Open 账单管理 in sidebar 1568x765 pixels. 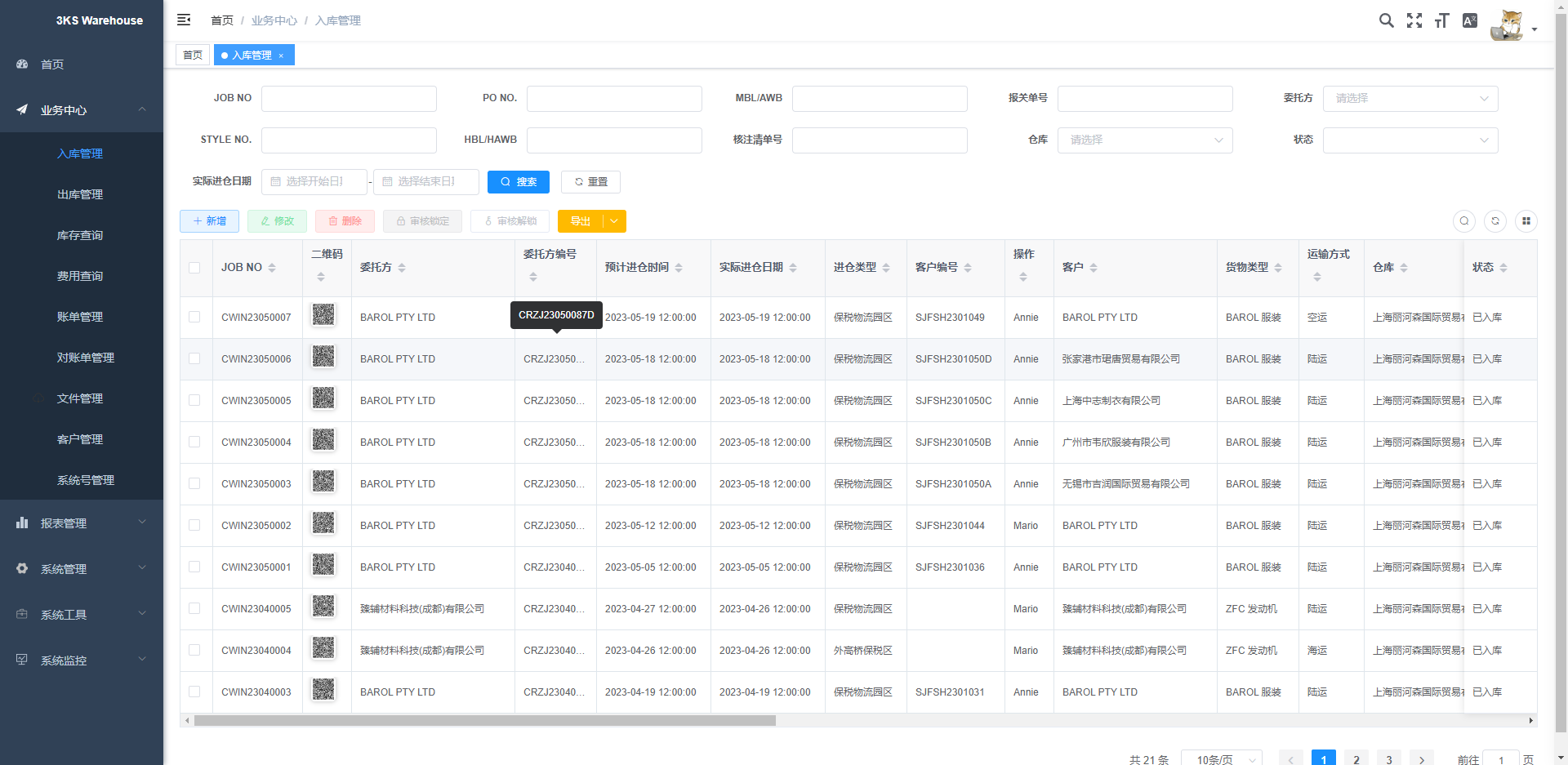tap(82, 317)
